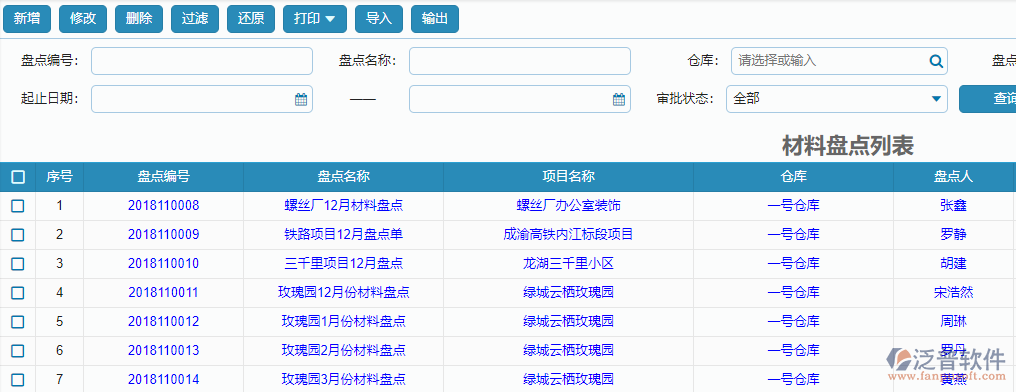Open calendar icon in end date field
The height and width of the screenshot is (392, 1016).
click(x=619, y=99)
